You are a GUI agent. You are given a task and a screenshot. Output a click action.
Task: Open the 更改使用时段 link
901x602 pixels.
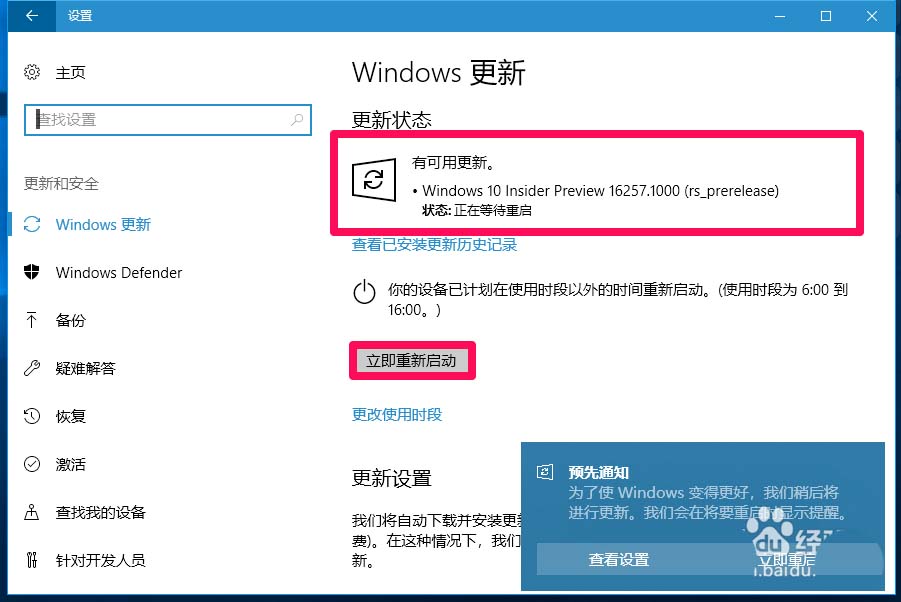(397, 415)
